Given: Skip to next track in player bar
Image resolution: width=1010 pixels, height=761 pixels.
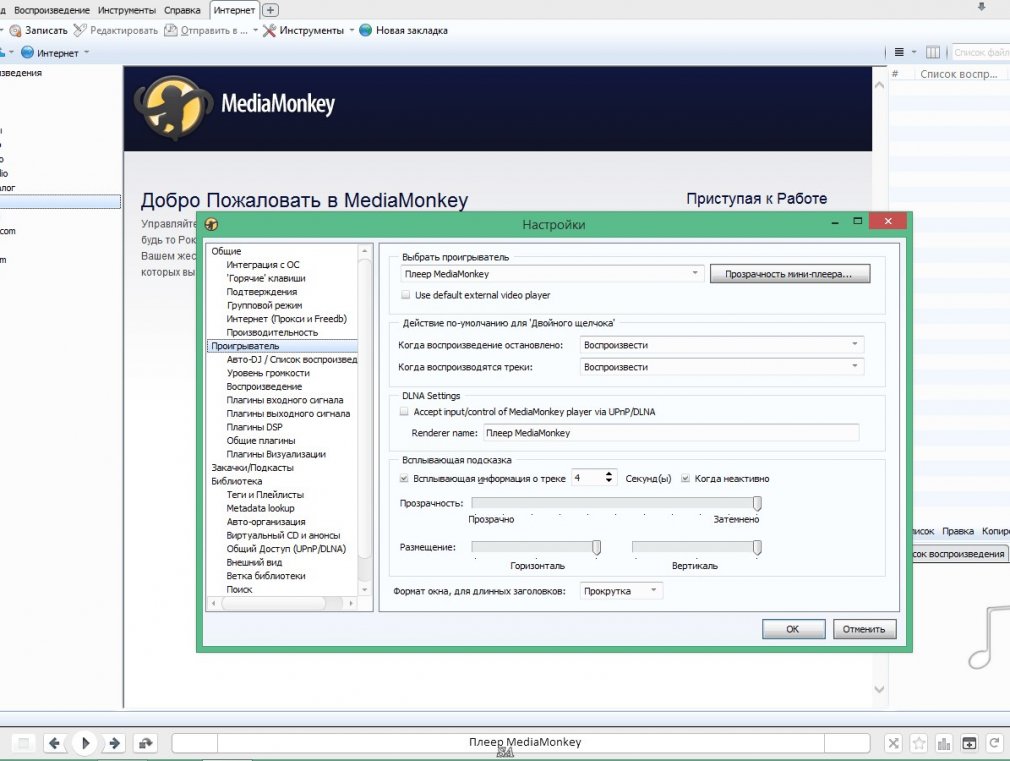Looking at the screenshot, I should pyautogui.click(x=115, y=743).
